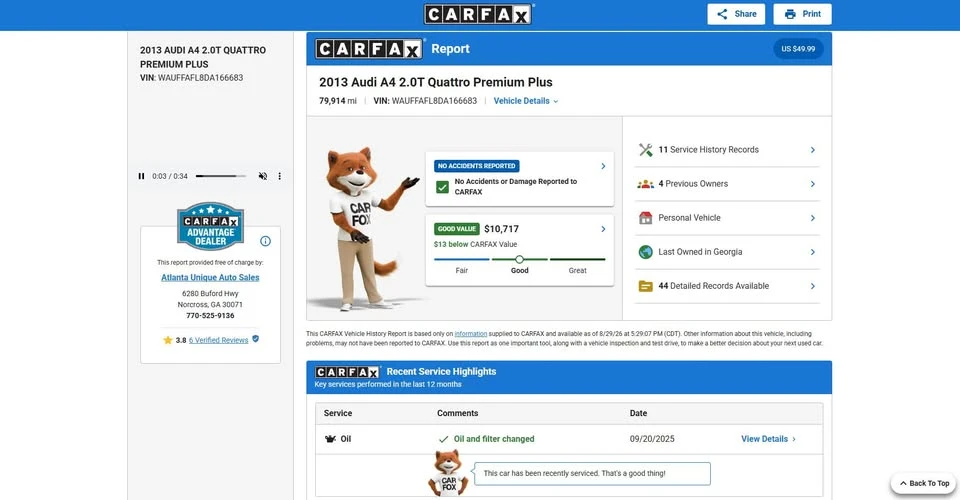Click the Oil and filter changed comment
This screenshot has height=500, width=960.
pos(493,439)
